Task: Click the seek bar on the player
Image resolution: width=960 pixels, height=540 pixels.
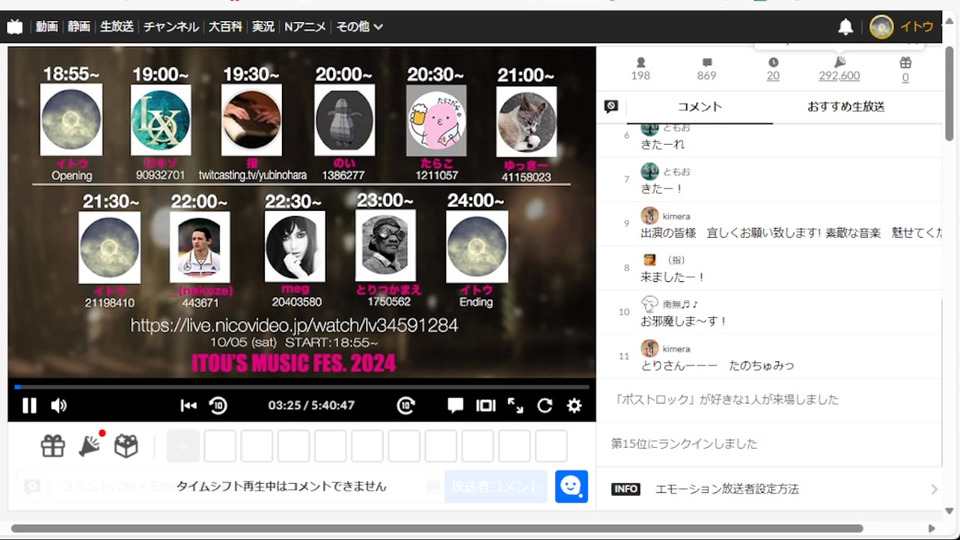Action: [302, 387]
